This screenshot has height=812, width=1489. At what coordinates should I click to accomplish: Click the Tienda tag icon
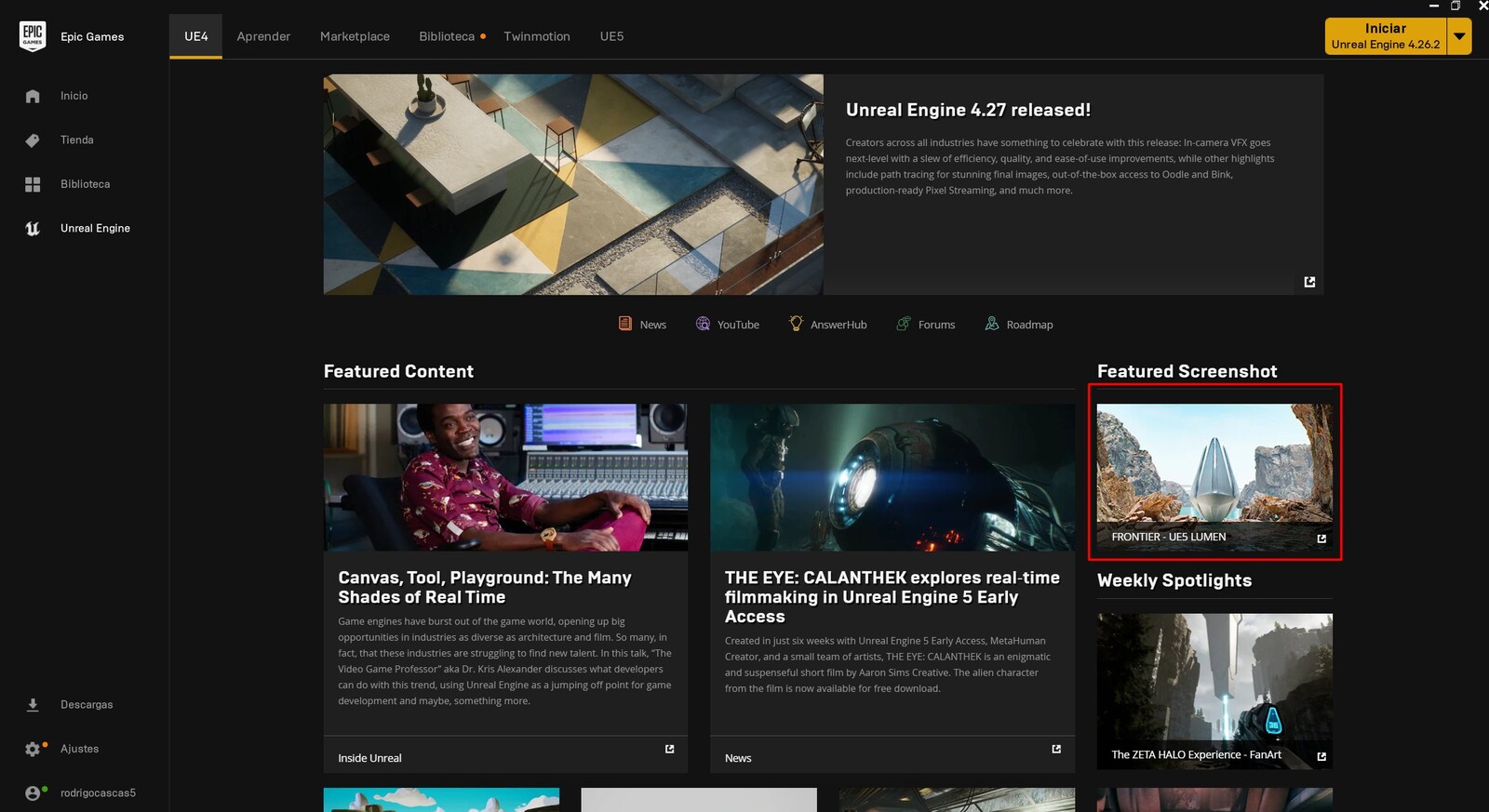click(33, 140)
